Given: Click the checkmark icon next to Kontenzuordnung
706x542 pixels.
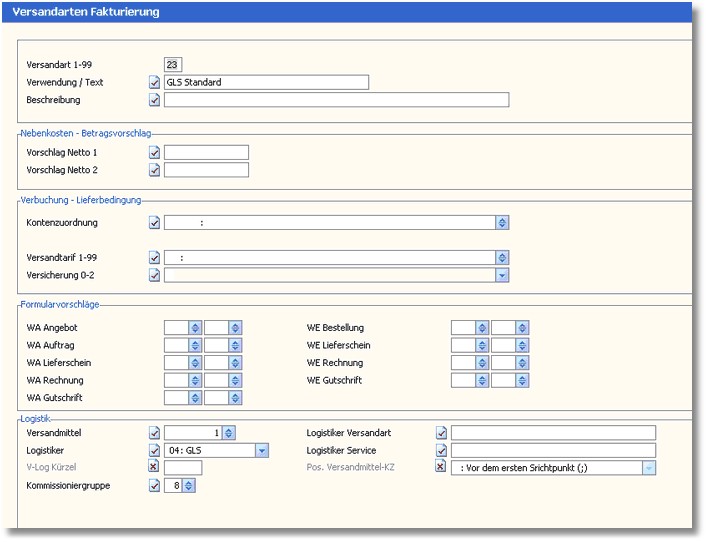Looking at the screenshot, I should (x=154, y=223).
